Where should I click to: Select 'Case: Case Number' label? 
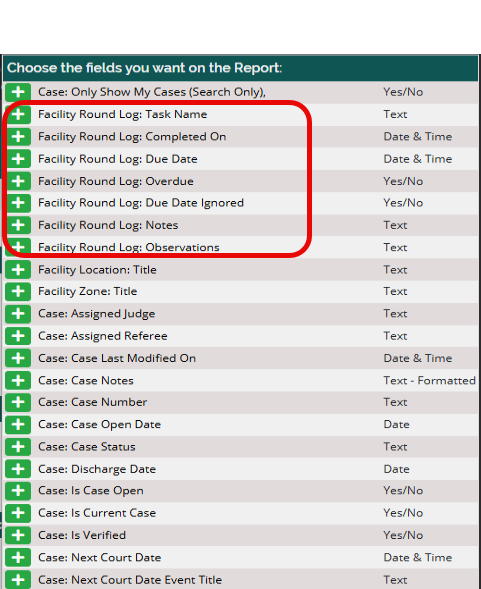point(92,402)
